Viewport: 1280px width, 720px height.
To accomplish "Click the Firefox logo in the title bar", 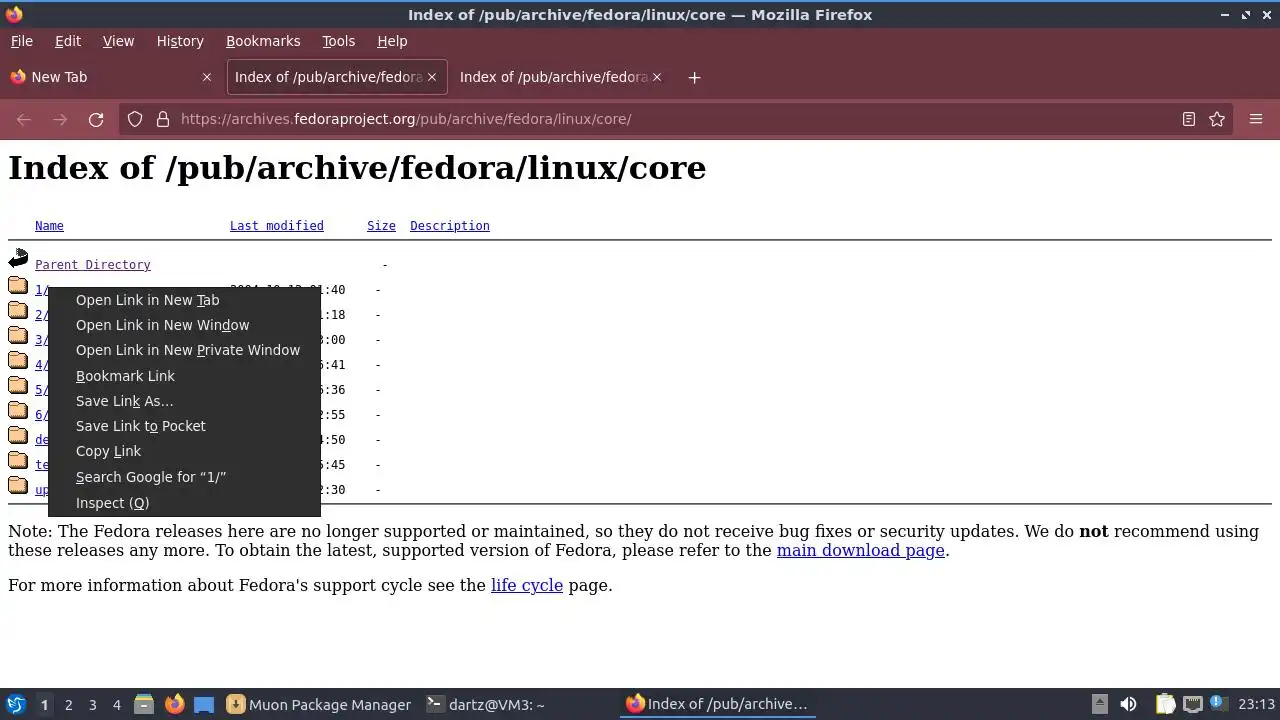I will pos(14,14).
